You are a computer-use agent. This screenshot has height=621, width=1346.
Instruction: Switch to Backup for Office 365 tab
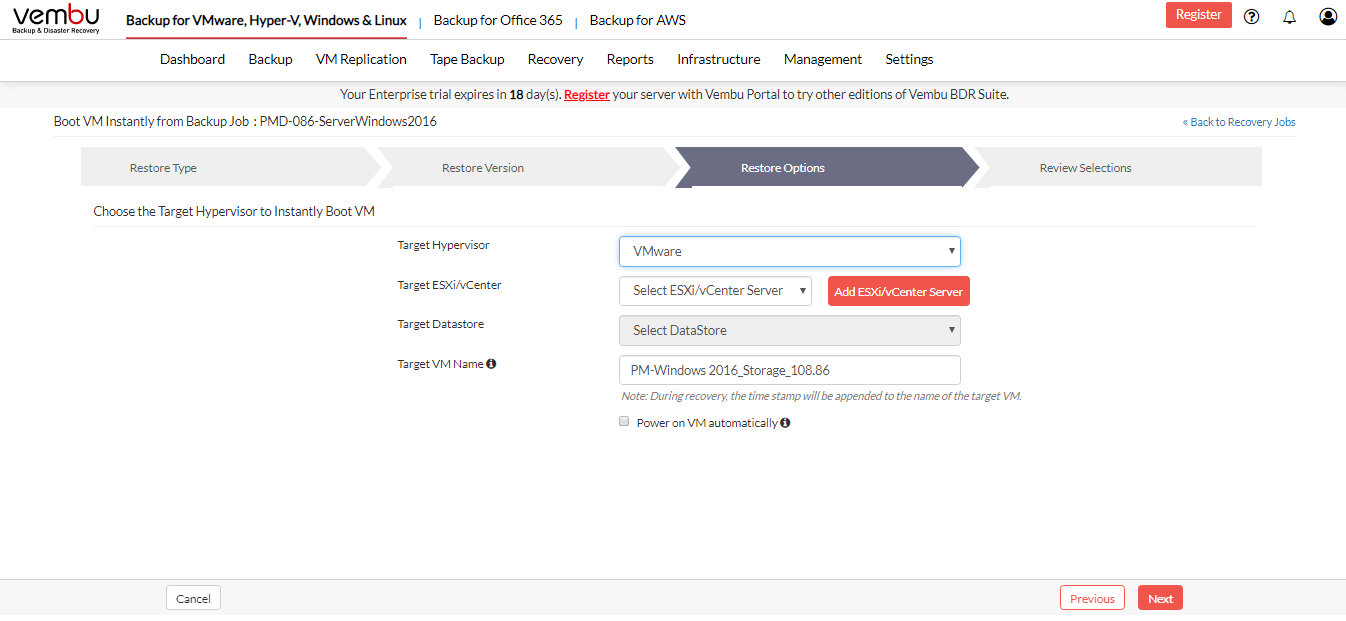click(498, 20)
